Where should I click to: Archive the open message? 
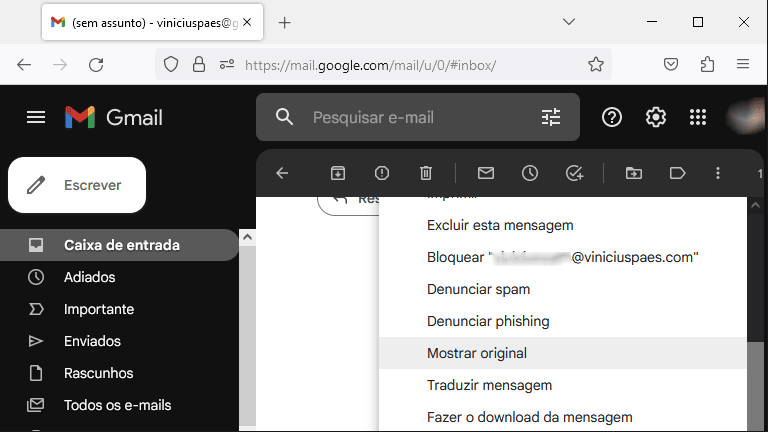(x=338, y=173)
